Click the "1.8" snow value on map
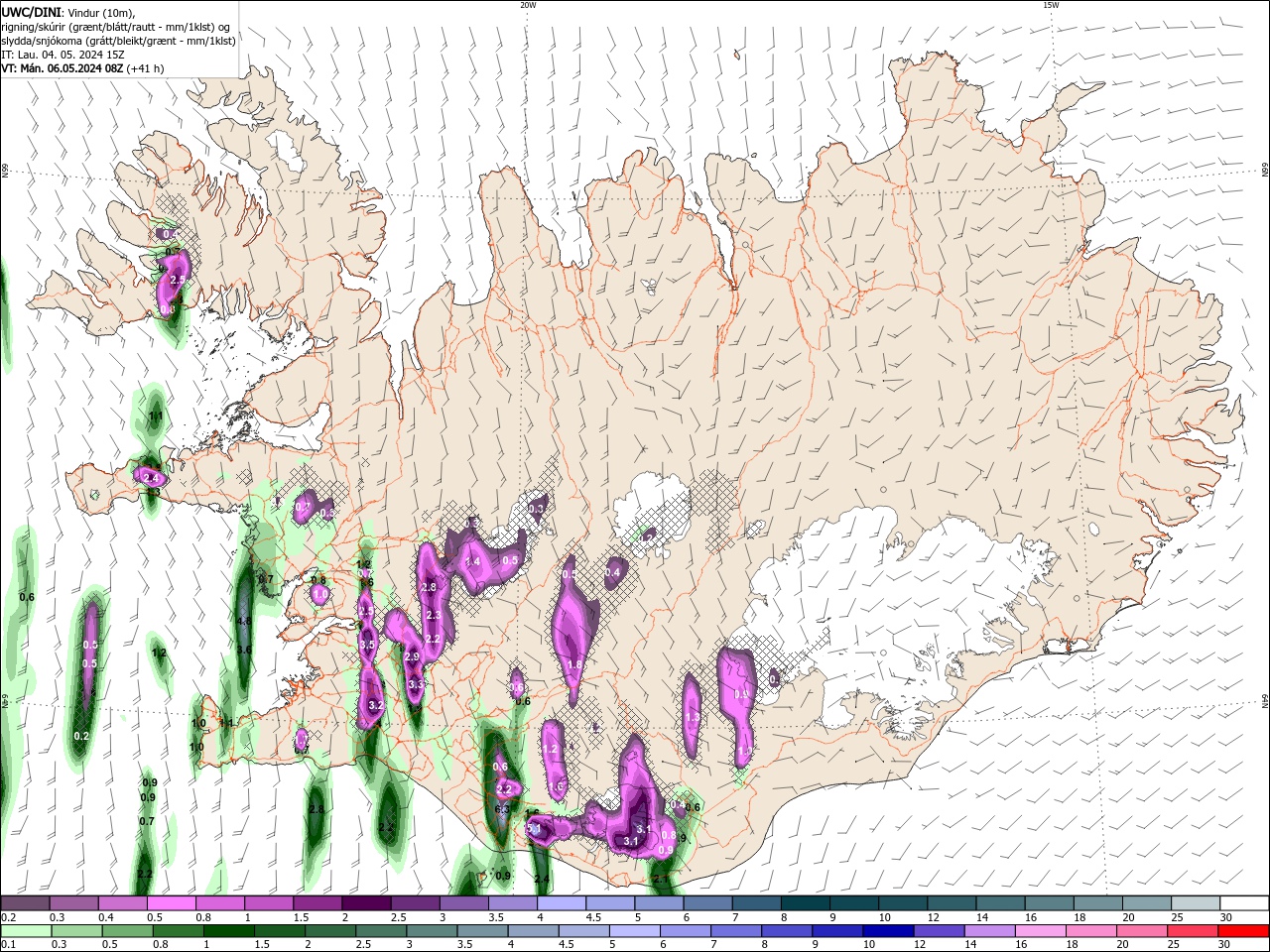 point(573,664)
